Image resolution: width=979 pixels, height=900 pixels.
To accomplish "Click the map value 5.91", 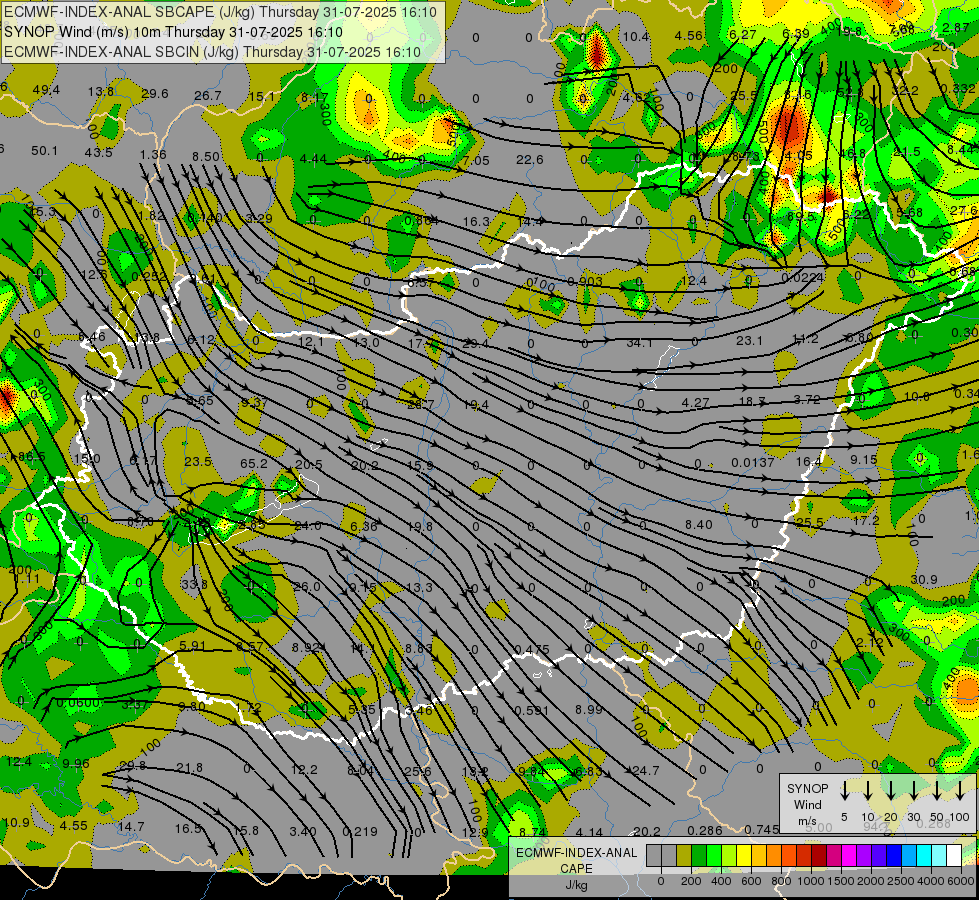I will coord(192,645).
